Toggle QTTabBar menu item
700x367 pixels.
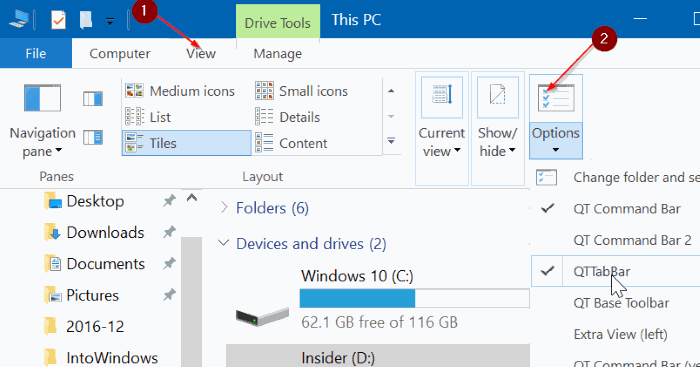coord(615,271)
